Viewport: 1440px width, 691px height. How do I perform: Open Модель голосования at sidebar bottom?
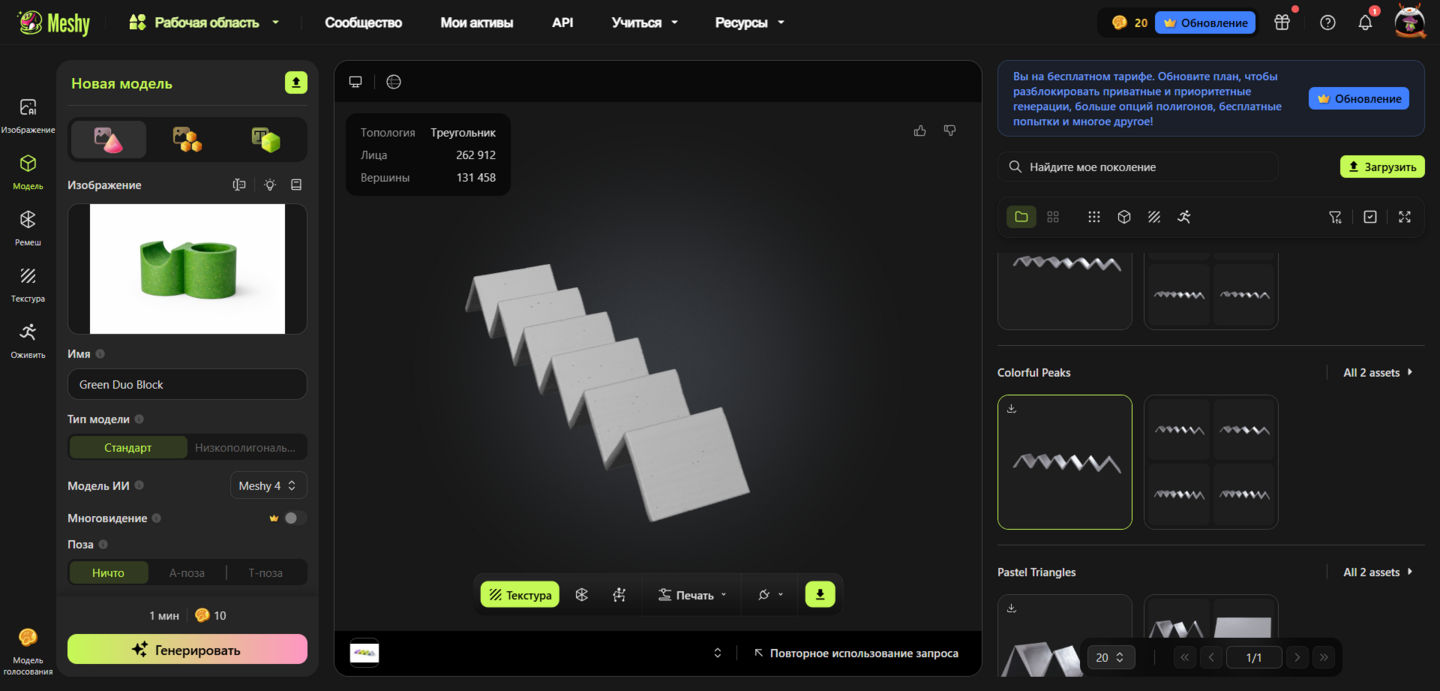click(28, 651)
